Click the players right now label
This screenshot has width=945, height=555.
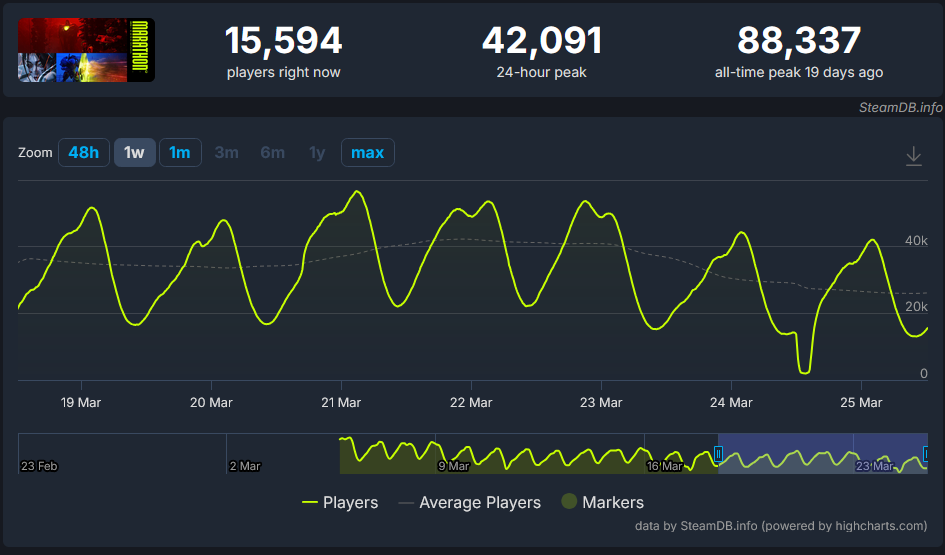[283, 72]
